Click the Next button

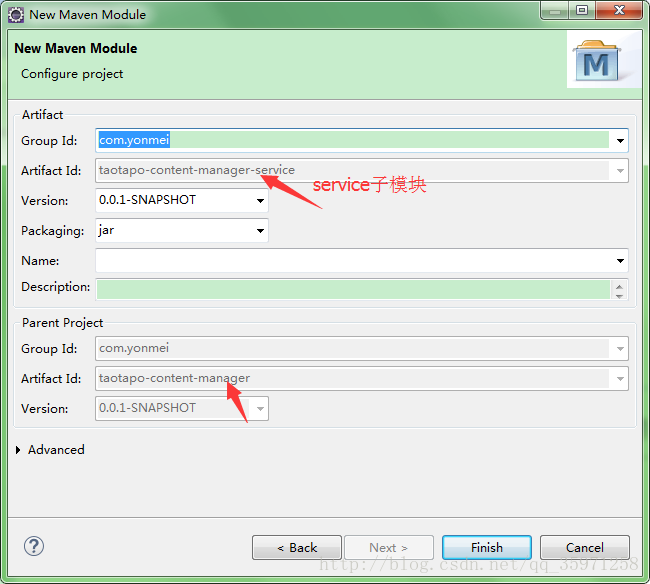389,548
